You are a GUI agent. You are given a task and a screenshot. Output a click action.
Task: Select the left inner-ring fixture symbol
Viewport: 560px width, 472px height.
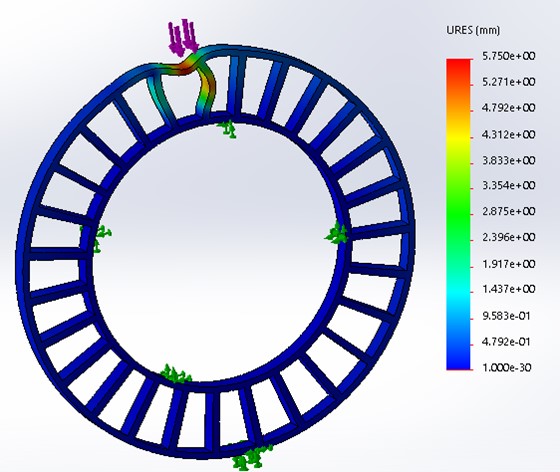click(x=96, y=238)
